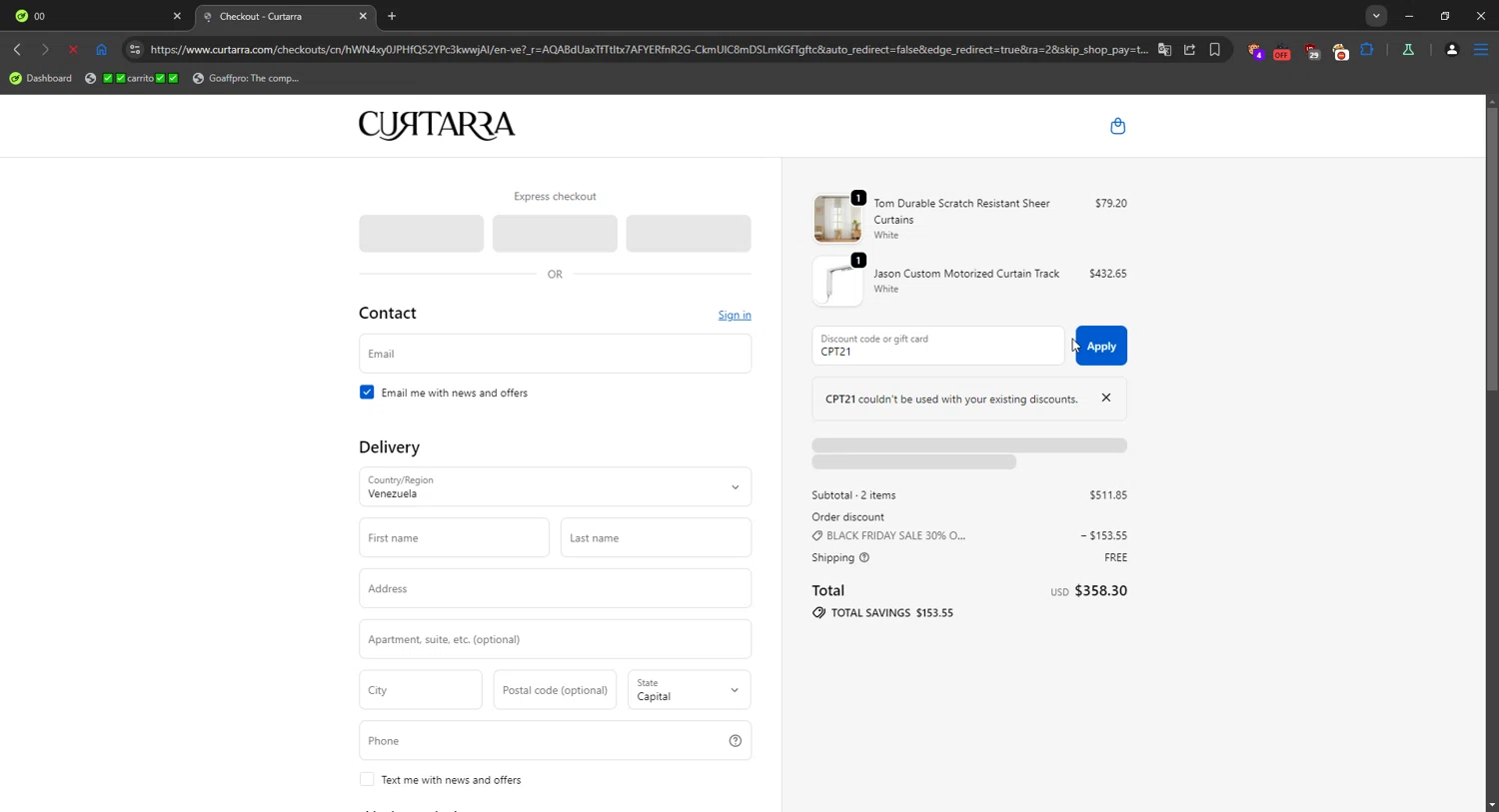Click the total amount $358.30
1499x812 pixels.
point(1100,590)
